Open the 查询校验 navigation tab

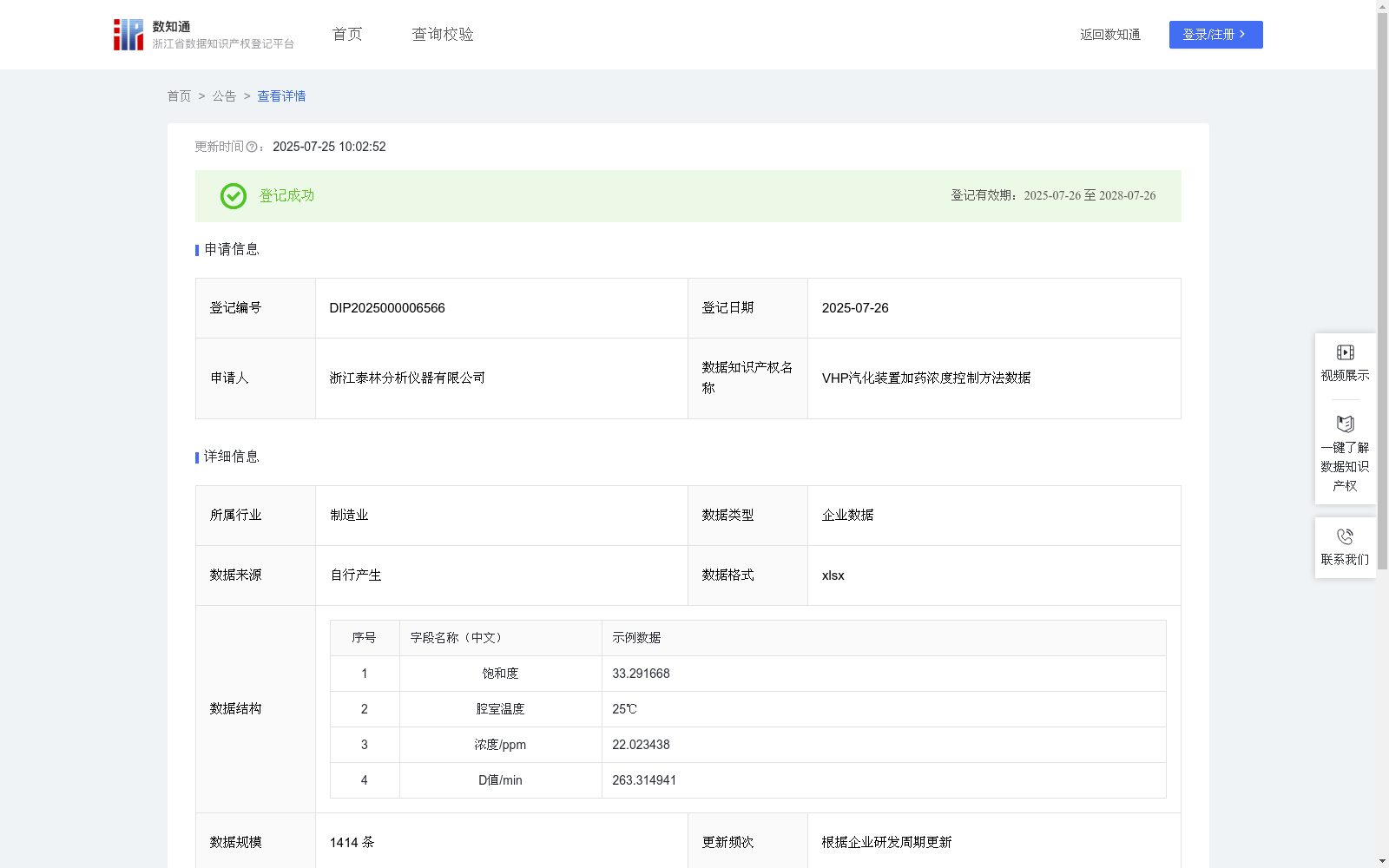[x=443, y=35]
